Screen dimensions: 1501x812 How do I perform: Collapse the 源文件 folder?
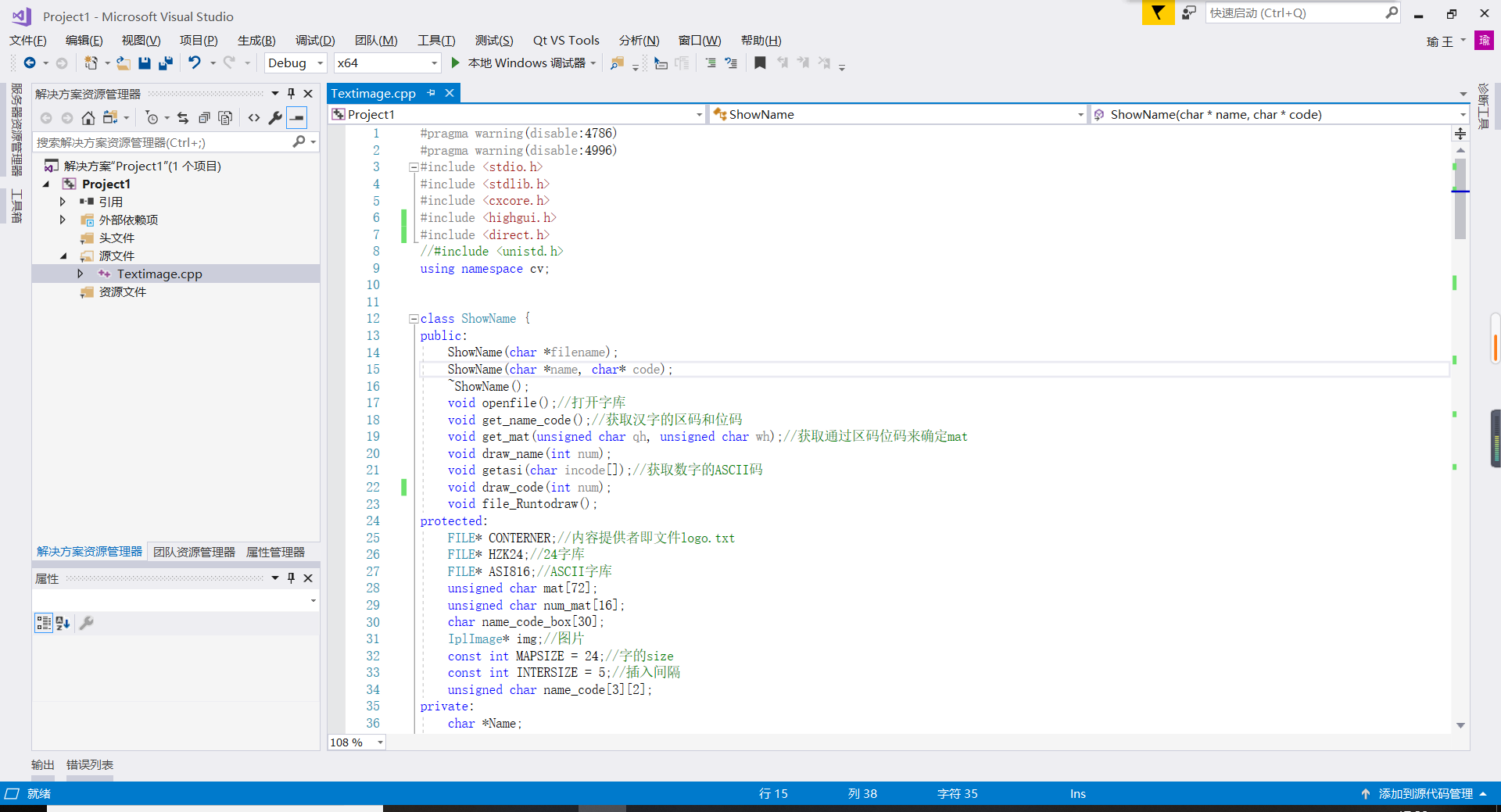click(x=63, y=256)
